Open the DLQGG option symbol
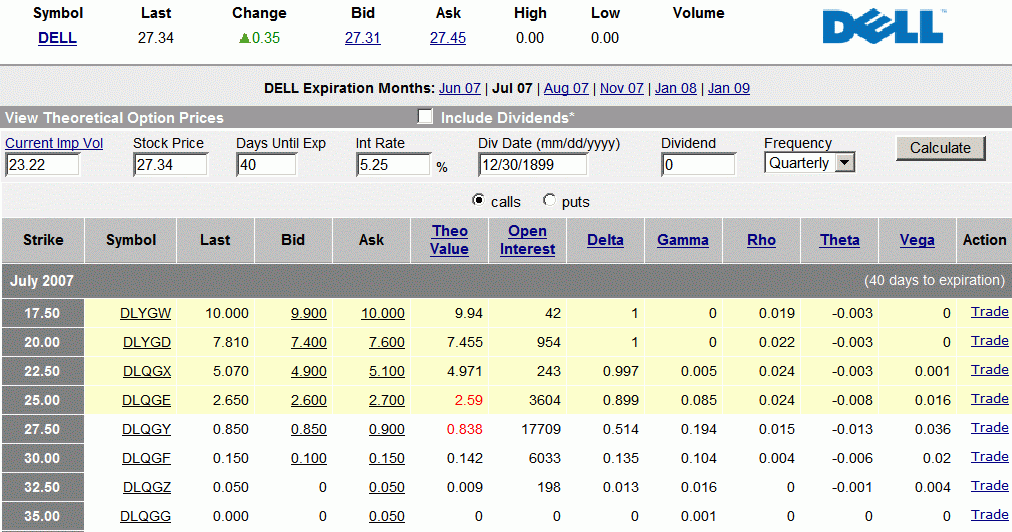 [145, 517]
